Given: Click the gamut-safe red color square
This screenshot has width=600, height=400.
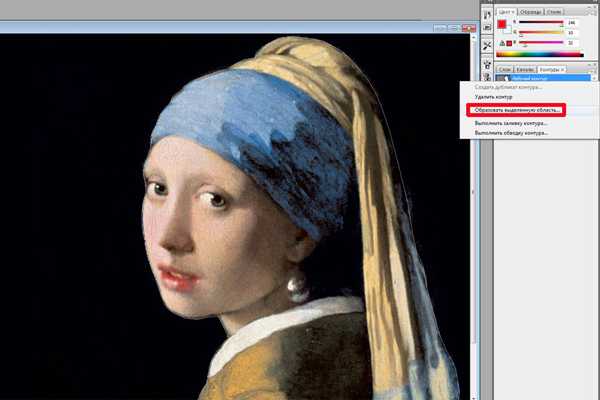Looking at the screenshot, I should coord(509,43).
